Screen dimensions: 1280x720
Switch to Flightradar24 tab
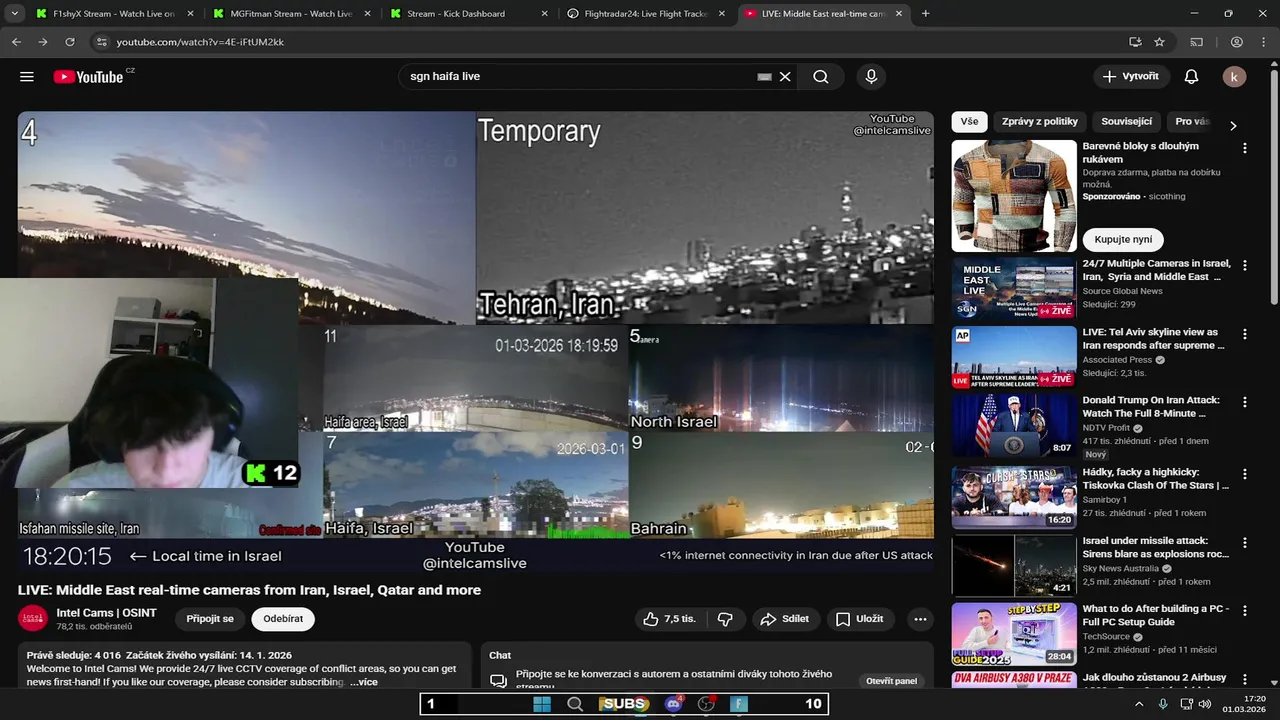[x=645, y=14]
